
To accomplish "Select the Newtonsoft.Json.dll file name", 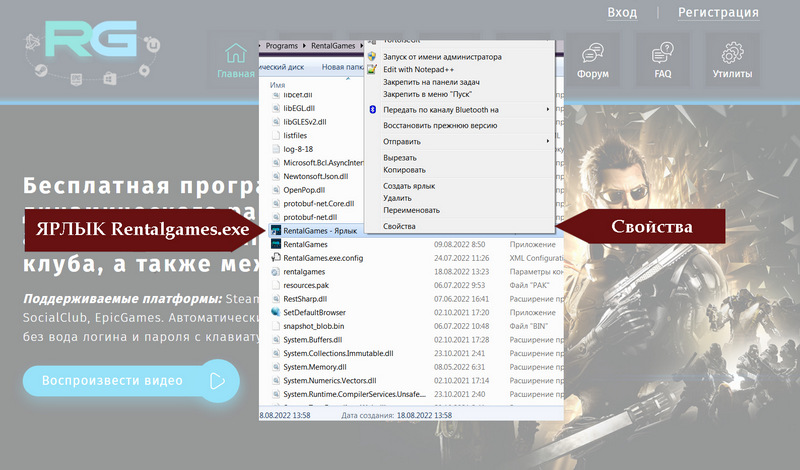I will tap(316, 177).
